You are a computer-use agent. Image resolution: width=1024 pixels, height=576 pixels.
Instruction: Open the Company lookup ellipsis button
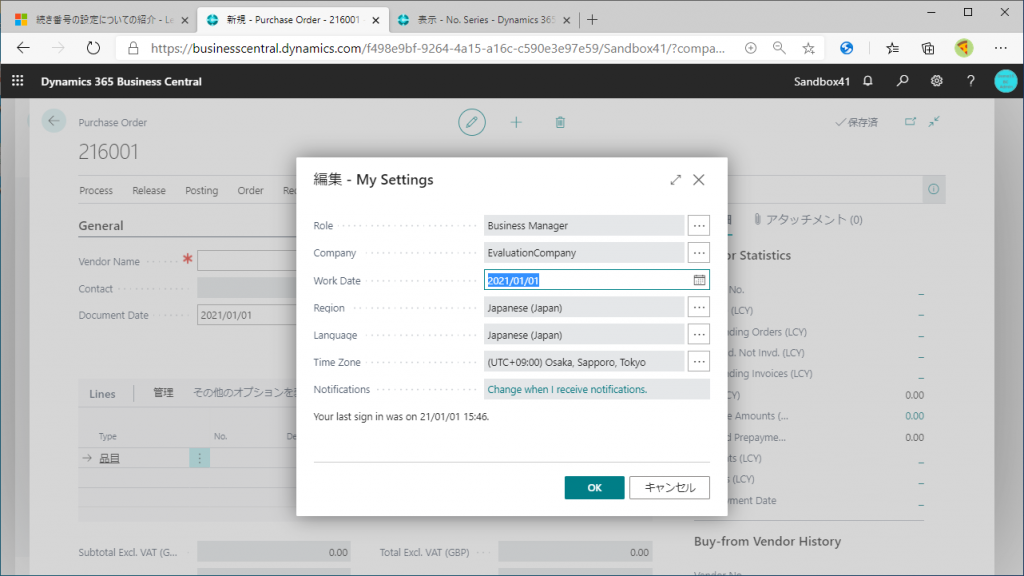point(699,253)
